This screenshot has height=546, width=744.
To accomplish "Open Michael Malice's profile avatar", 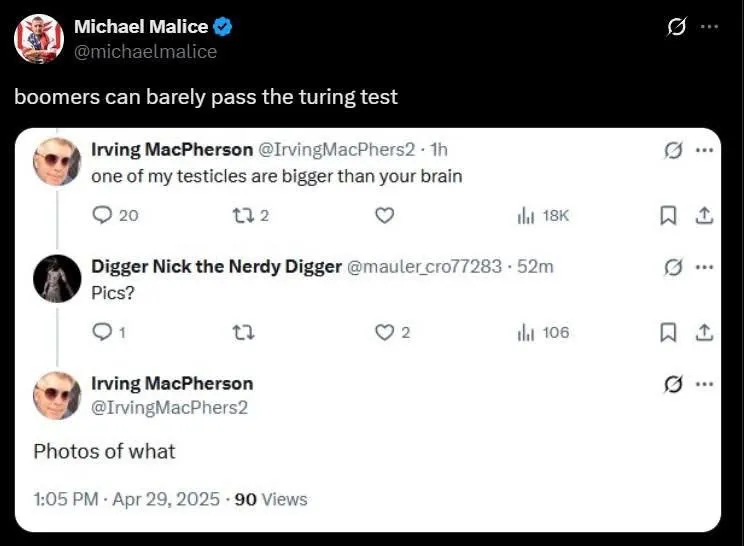I will (x=39, y=39).
